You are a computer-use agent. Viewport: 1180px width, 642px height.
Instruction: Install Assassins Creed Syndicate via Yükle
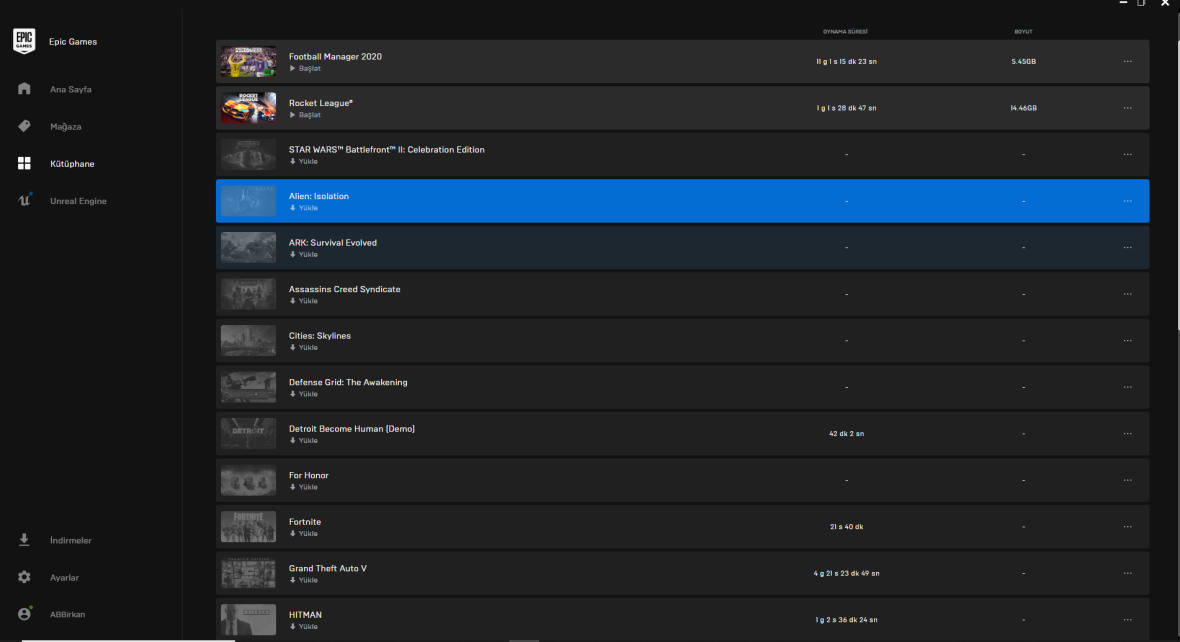click(304, 301)
